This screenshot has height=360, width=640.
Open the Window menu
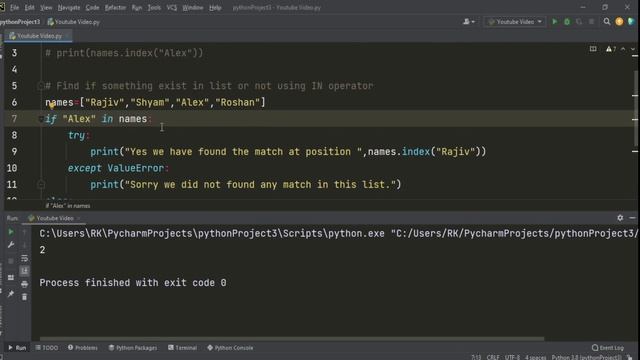point(193,7)
